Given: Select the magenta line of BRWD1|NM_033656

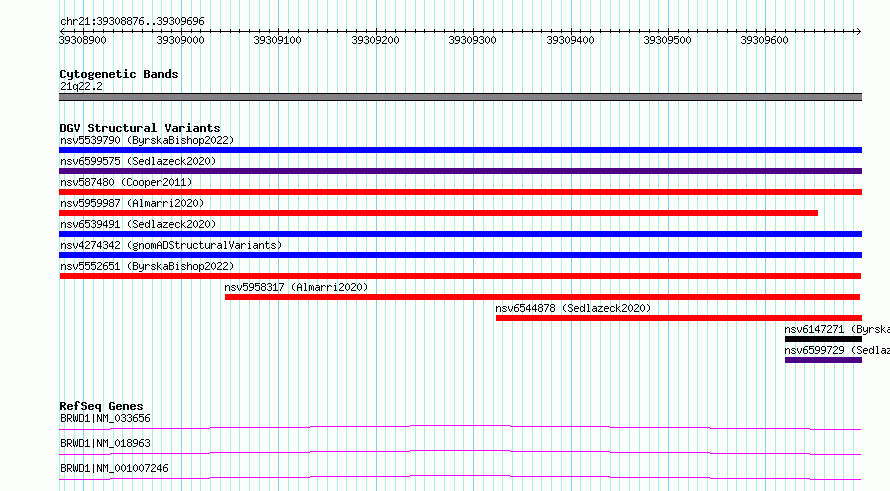Looking at the screenshot, I should point(460,427).
